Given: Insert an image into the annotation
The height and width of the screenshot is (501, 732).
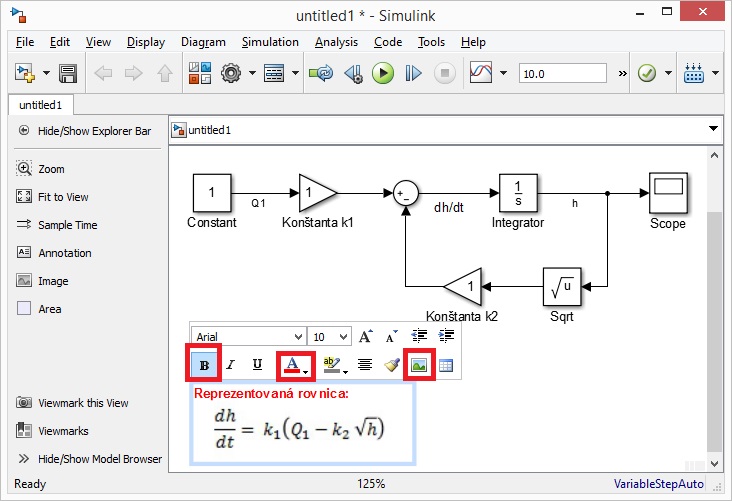Looking at the screenshot, I should pos(419,365).
